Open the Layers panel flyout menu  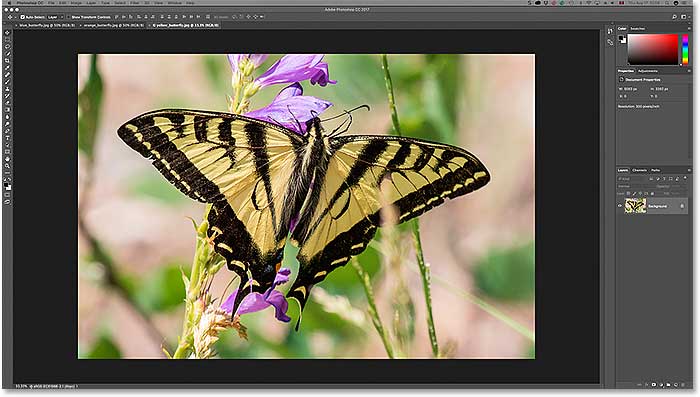click(689, 170)
